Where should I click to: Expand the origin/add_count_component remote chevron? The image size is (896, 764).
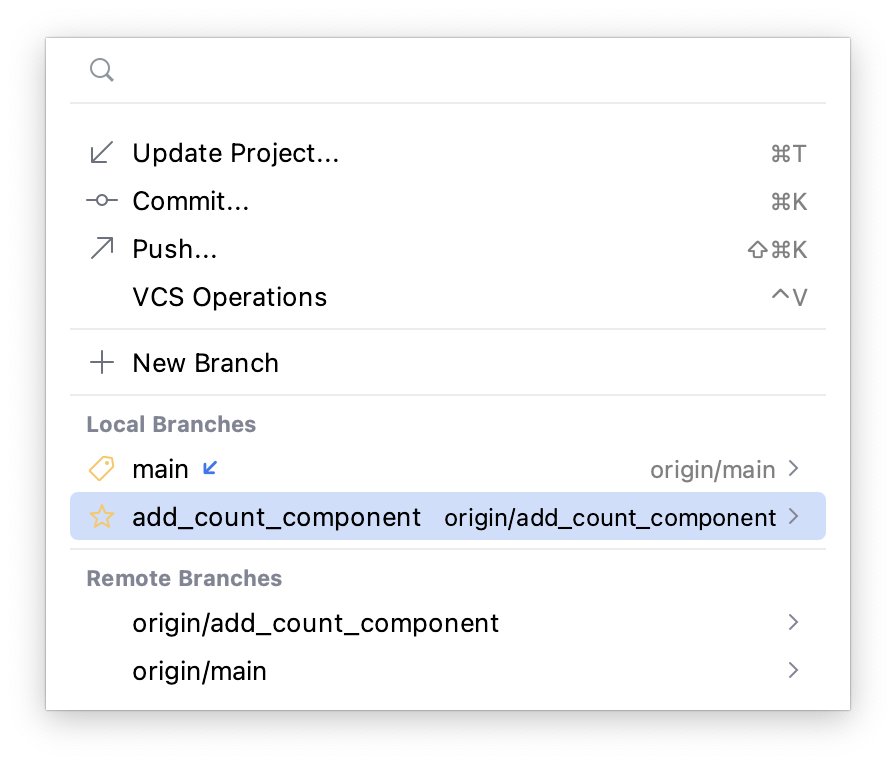coord(794,623)
